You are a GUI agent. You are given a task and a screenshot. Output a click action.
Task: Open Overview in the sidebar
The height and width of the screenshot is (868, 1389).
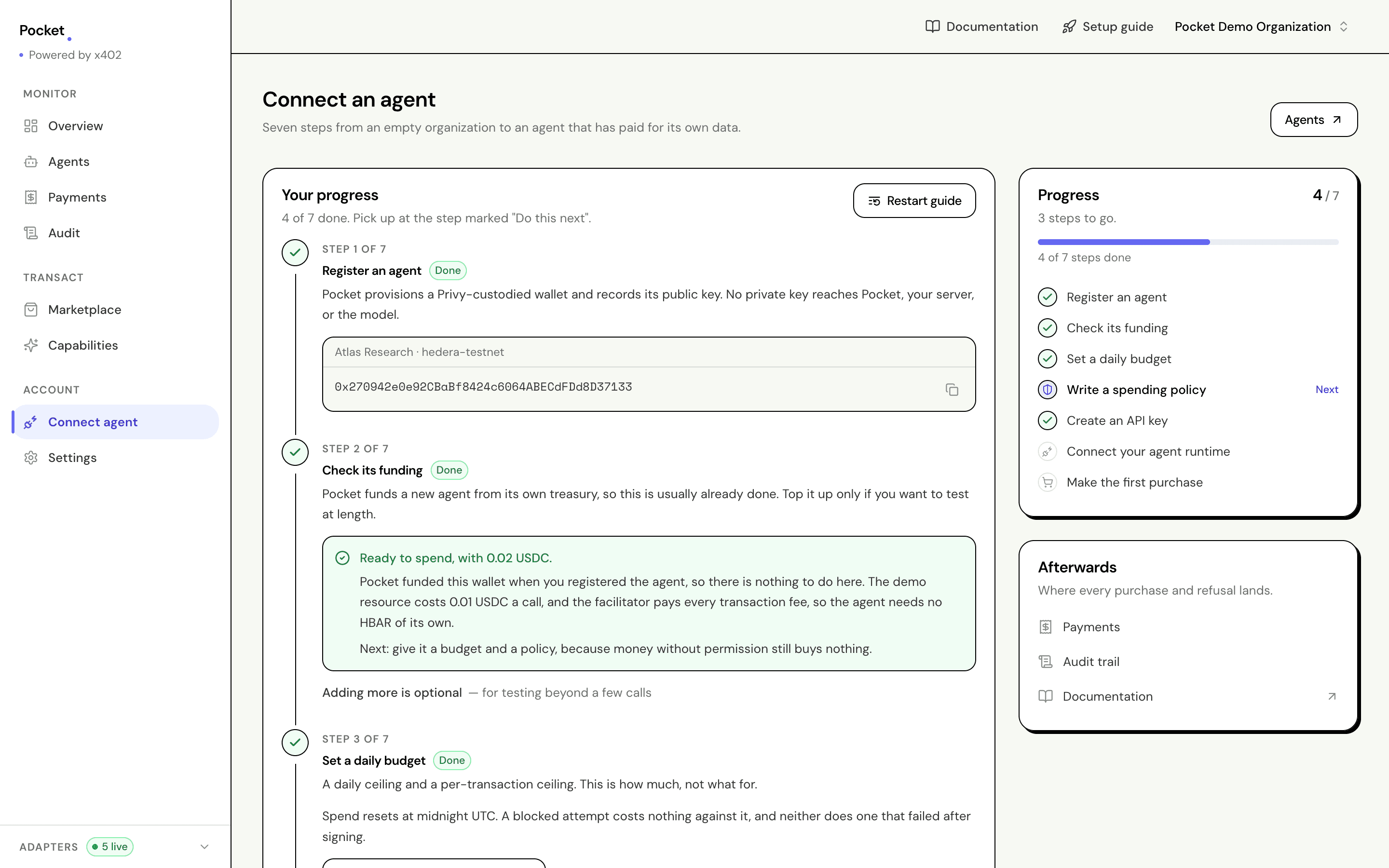coord(115,126)
